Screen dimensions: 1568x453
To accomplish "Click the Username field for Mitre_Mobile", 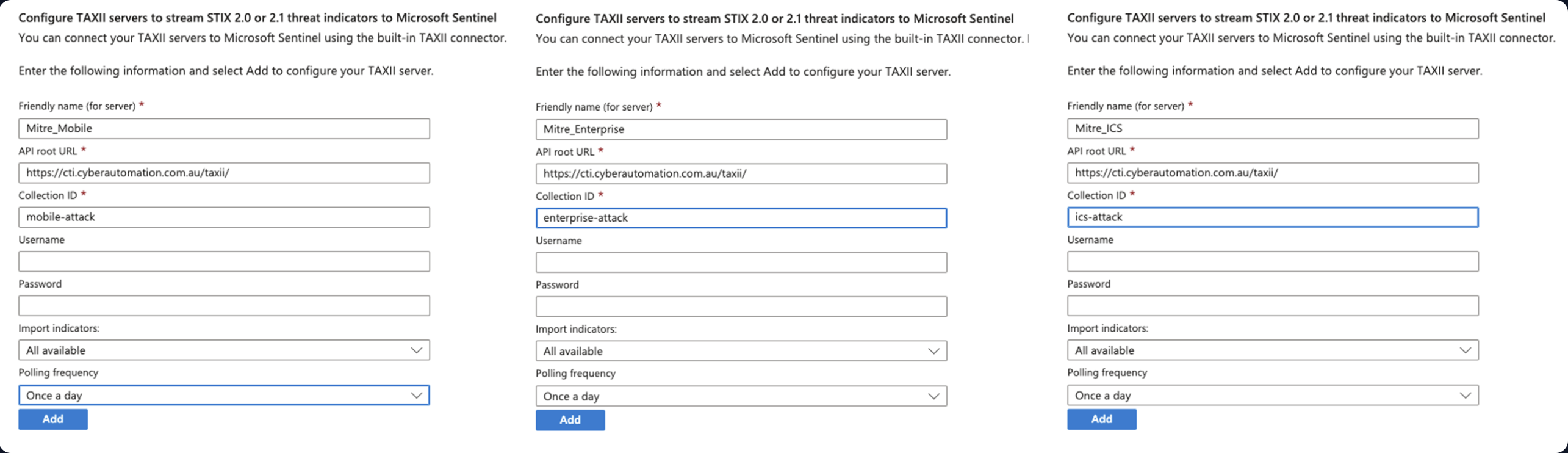I will [225, 261].
